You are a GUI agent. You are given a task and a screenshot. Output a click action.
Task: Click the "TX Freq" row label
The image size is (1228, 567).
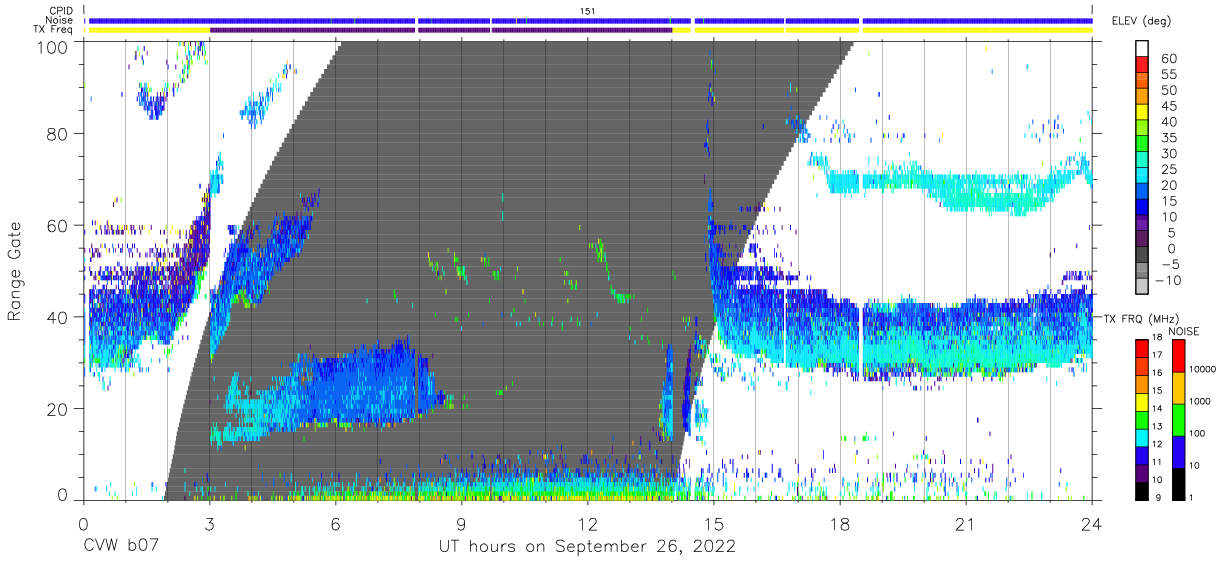pos(55,31)
